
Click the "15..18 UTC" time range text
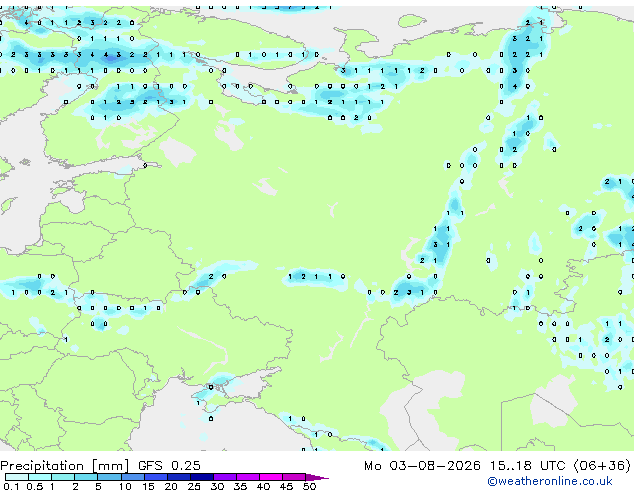tap(527, 466)
